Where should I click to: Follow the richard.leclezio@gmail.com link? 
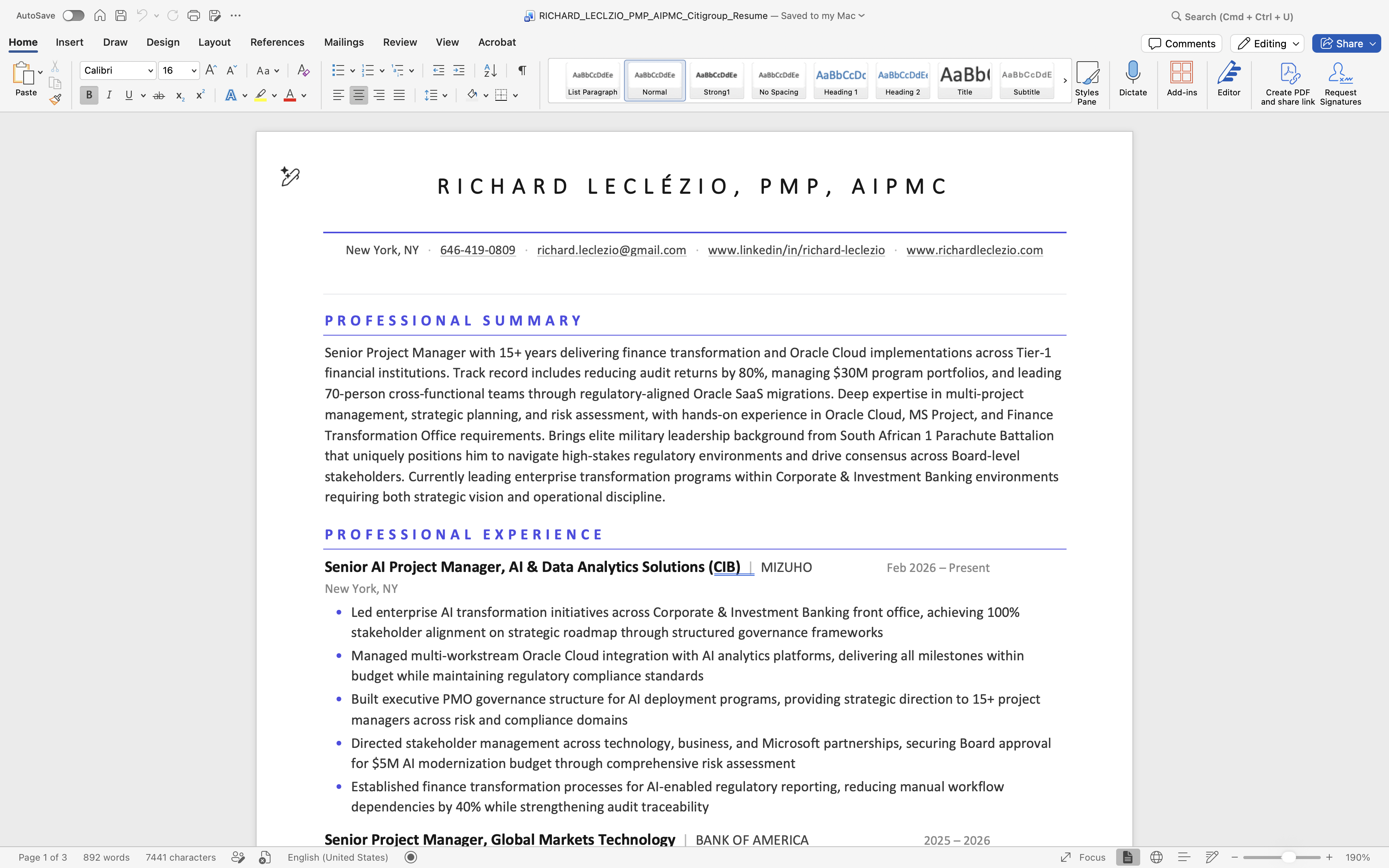[611, 250]
